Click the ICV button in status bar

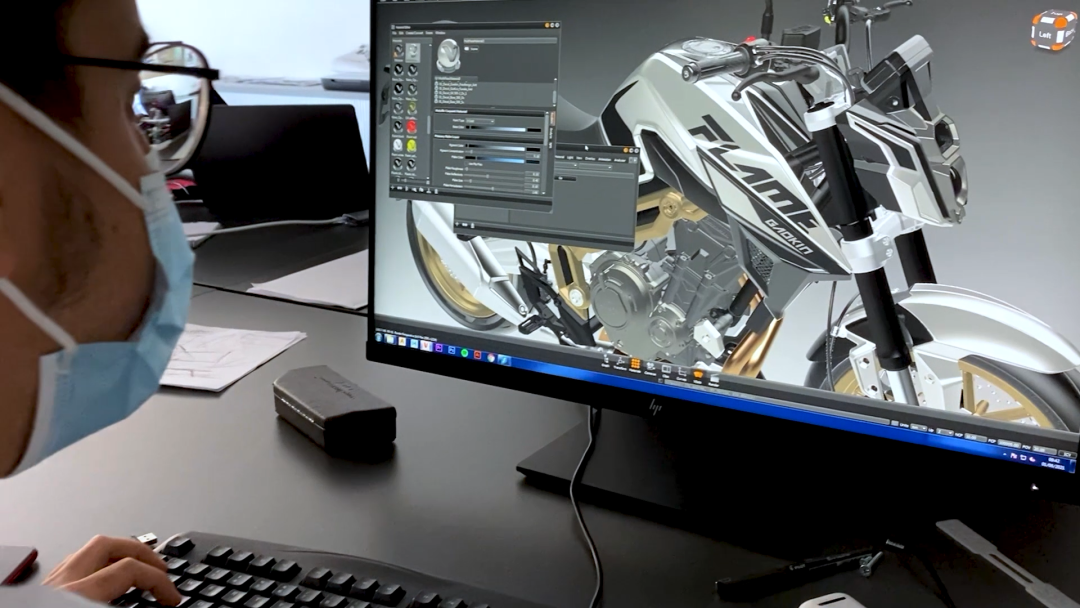click(1067, 454)
